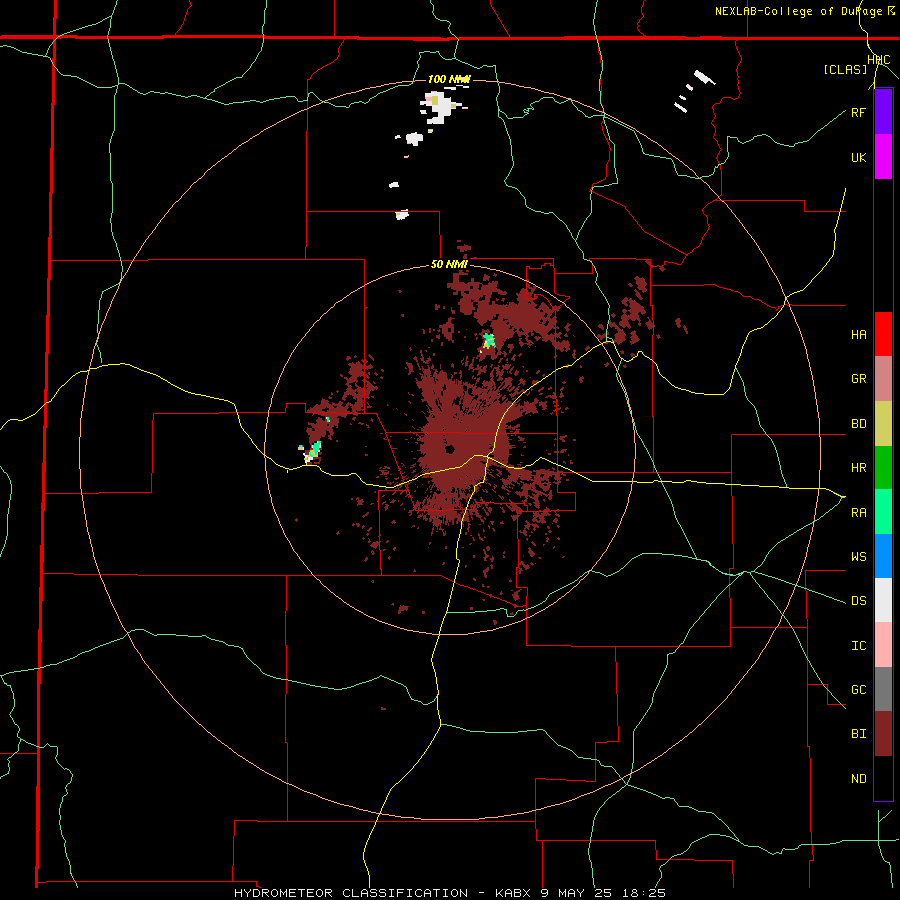900x900 pixels.
Task: Click the HYDROMETEOR CLASSIFICATION title text
Action: 351,893
